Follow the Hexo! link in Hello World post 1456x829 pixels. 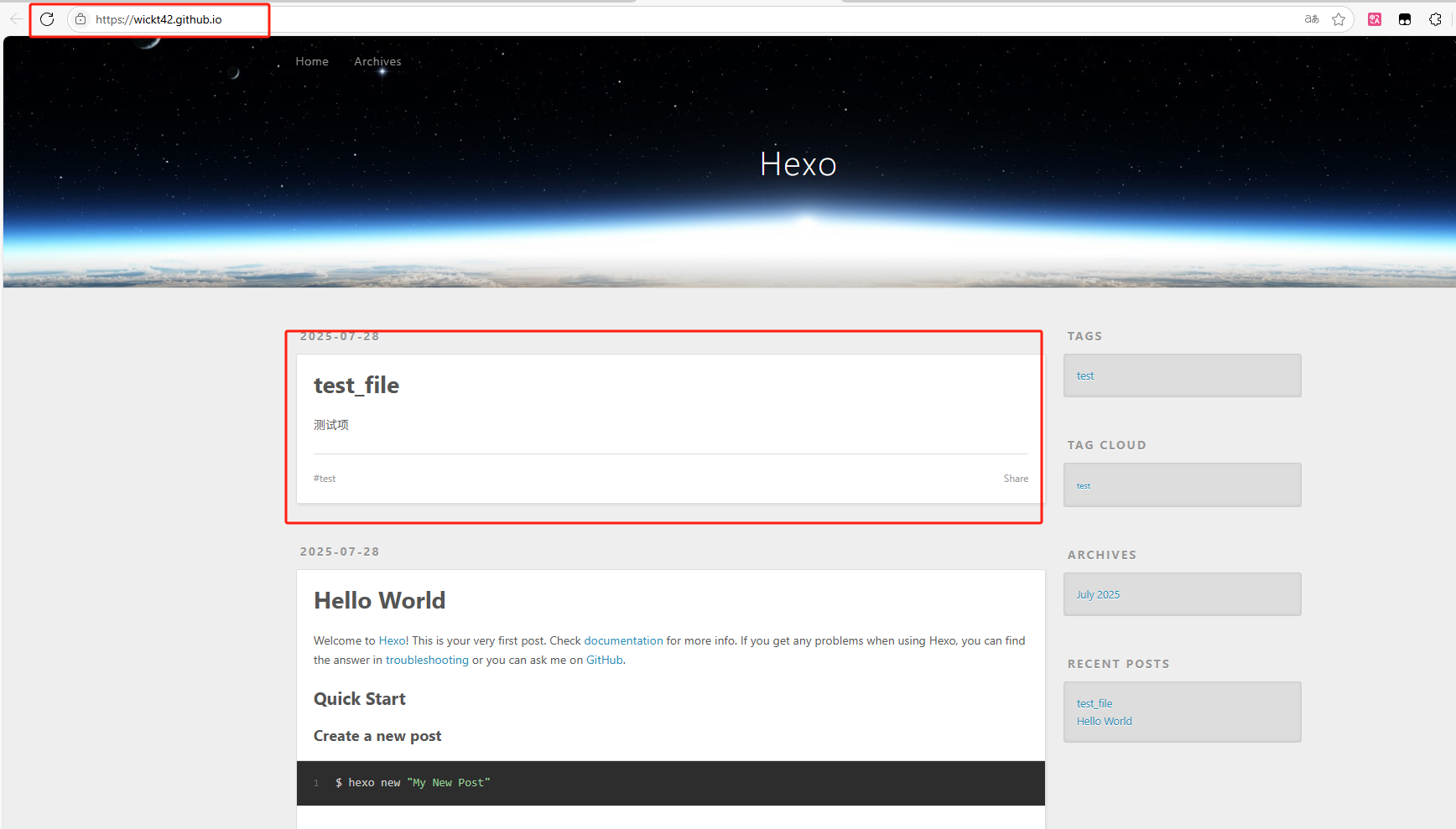coord(393,640)
